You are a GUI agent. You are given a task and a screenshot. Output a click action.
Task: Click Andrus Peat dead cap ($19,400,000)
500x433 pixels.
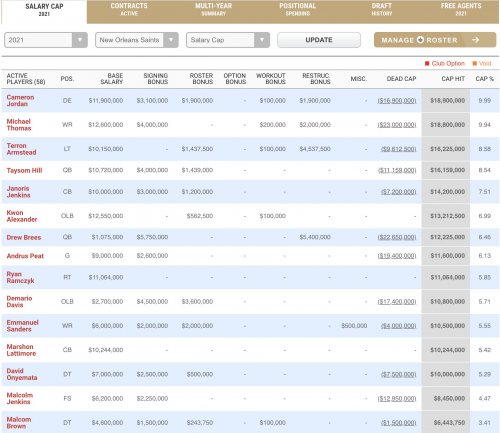[397, 256]
